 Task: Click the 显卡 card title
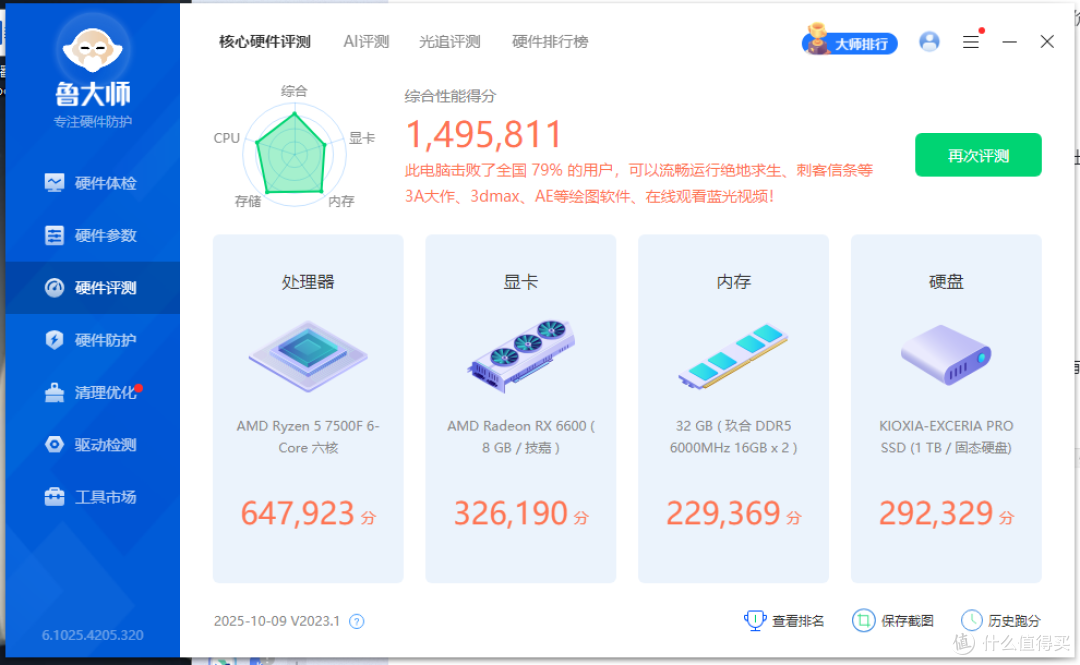521,282
